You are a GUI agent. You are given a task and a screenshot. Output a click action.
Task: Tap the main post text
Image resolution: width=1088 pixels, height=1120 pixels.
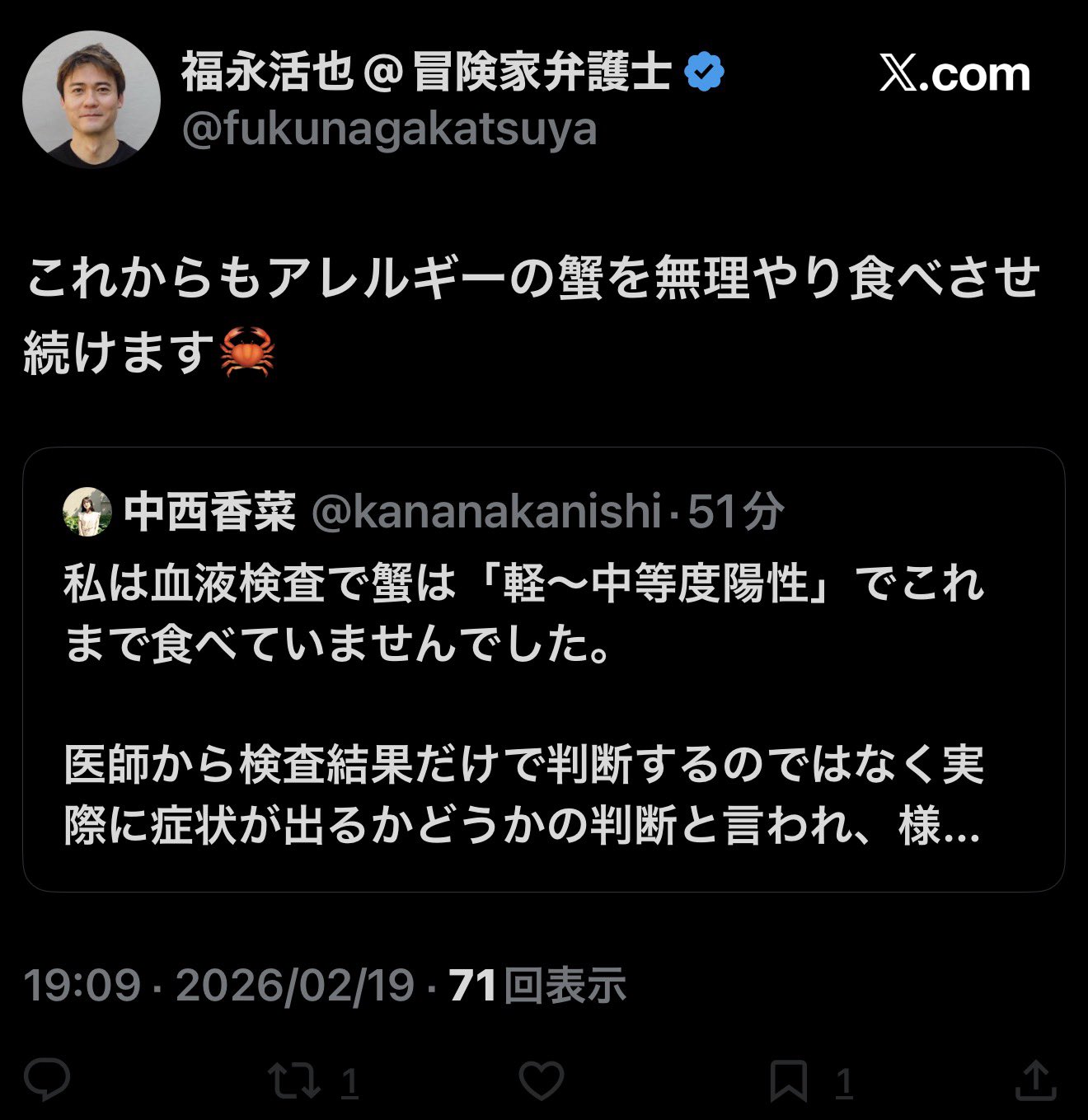(532, 315)
